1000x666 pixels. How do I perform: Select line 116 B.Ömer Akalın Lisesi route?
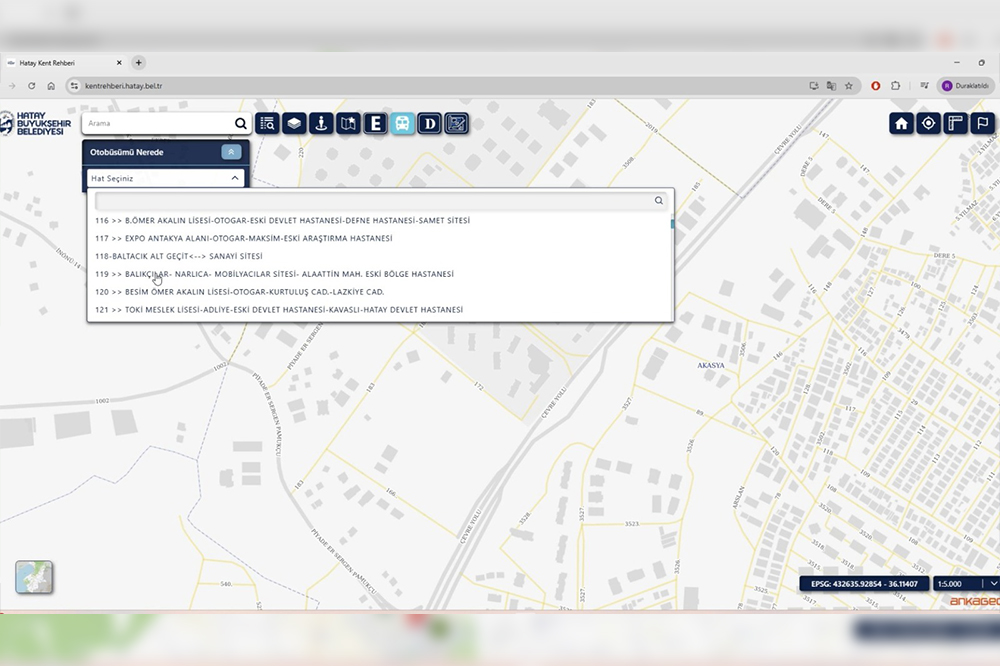tap(282, 220)
